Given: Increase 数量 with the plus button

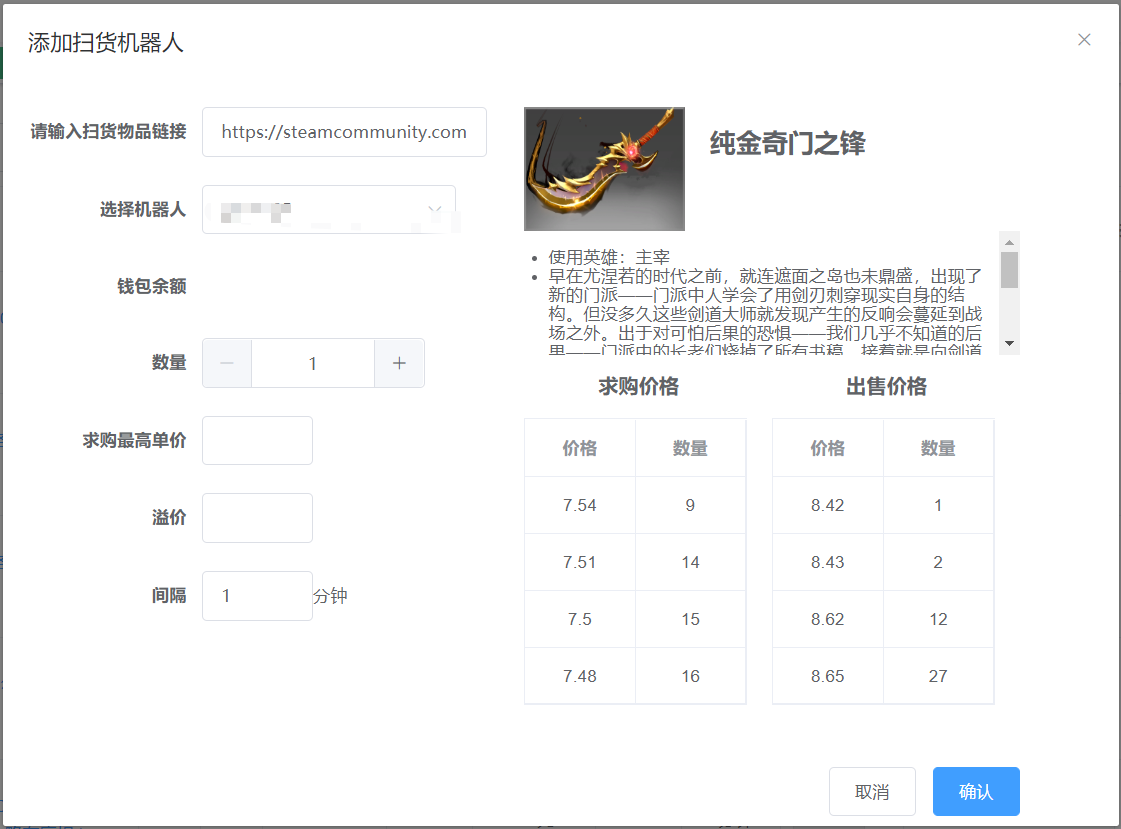Looking at the screenshot, I should (399, 363).
